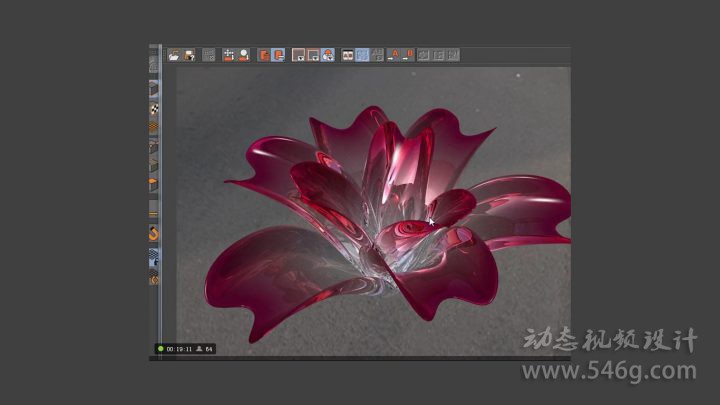This screenshot has width=720, height=405.
Task: Click the side-by-side compare icon in the toolbar
Action: [x=348, y=56]
